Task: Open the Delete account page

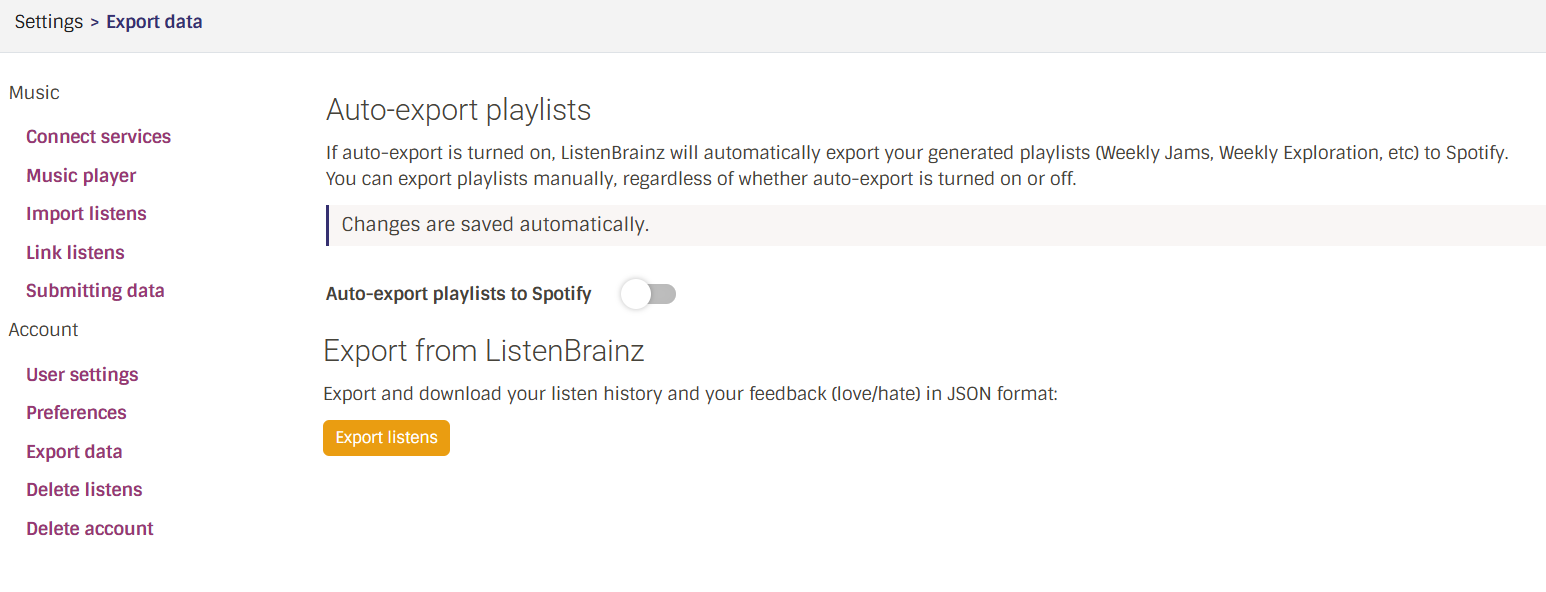Action: point(90,529)
